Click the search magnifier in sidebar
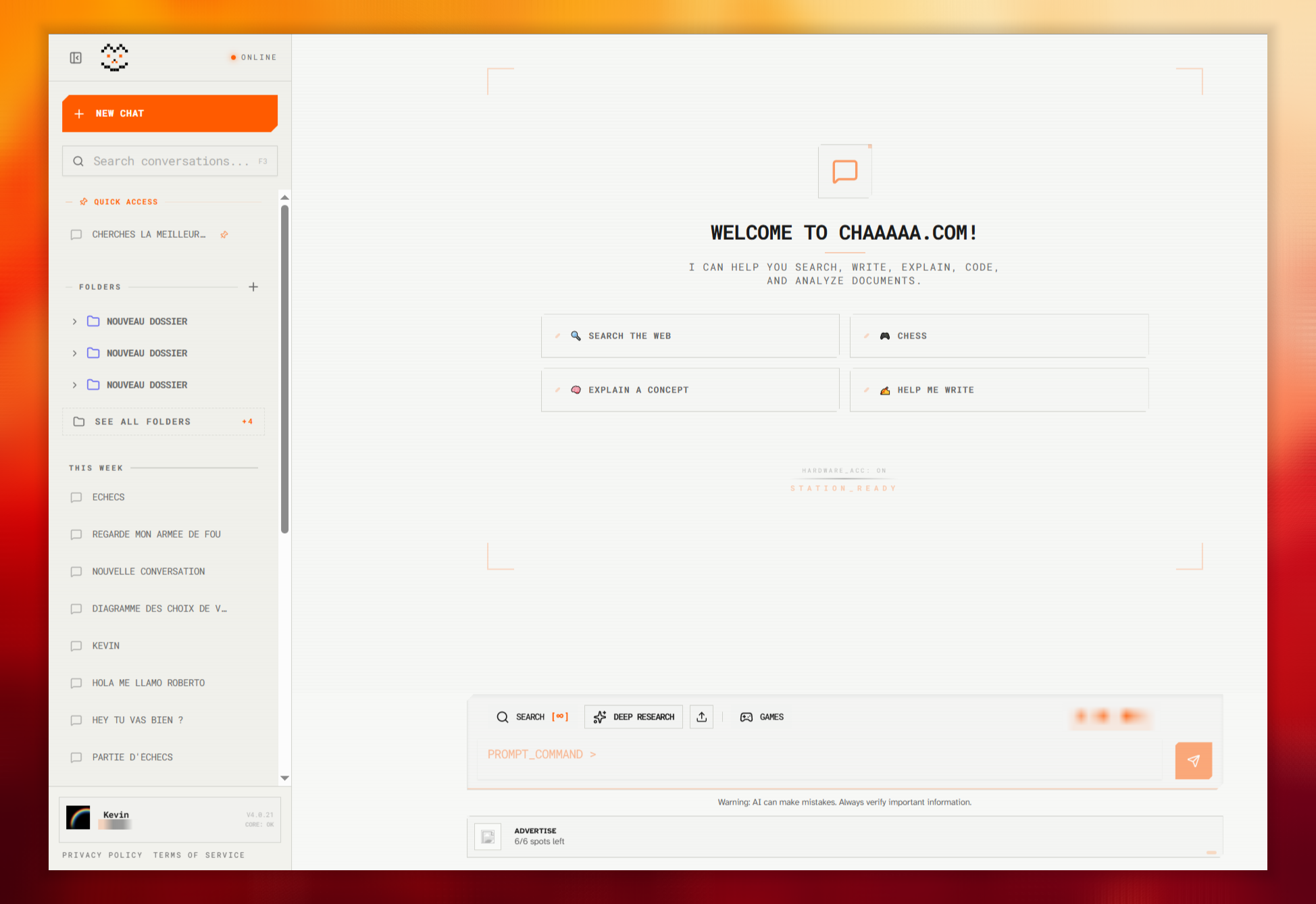 [78, 161]
